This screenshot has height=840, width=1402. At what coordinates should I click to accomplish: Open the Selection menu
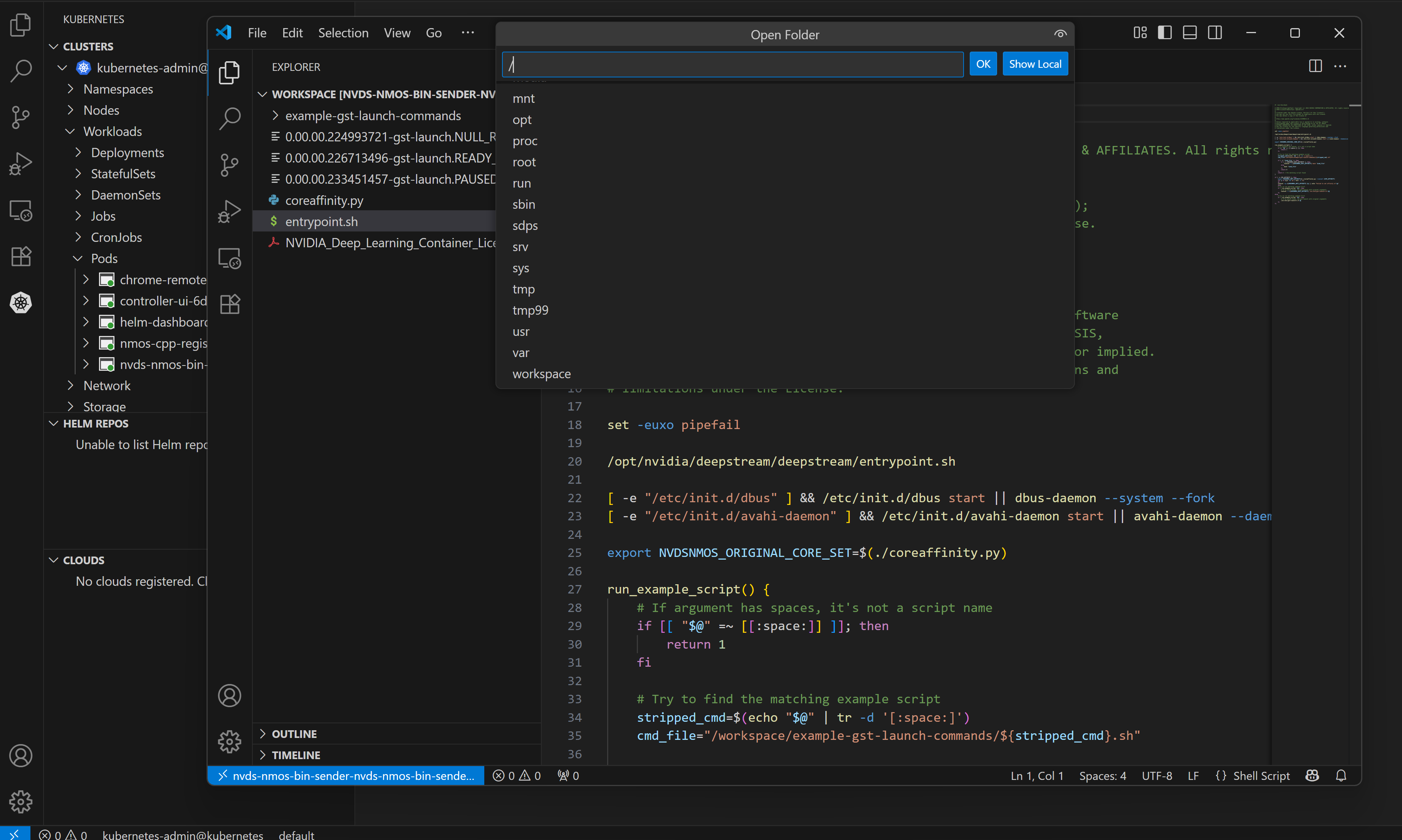click(x=343, y=33)
